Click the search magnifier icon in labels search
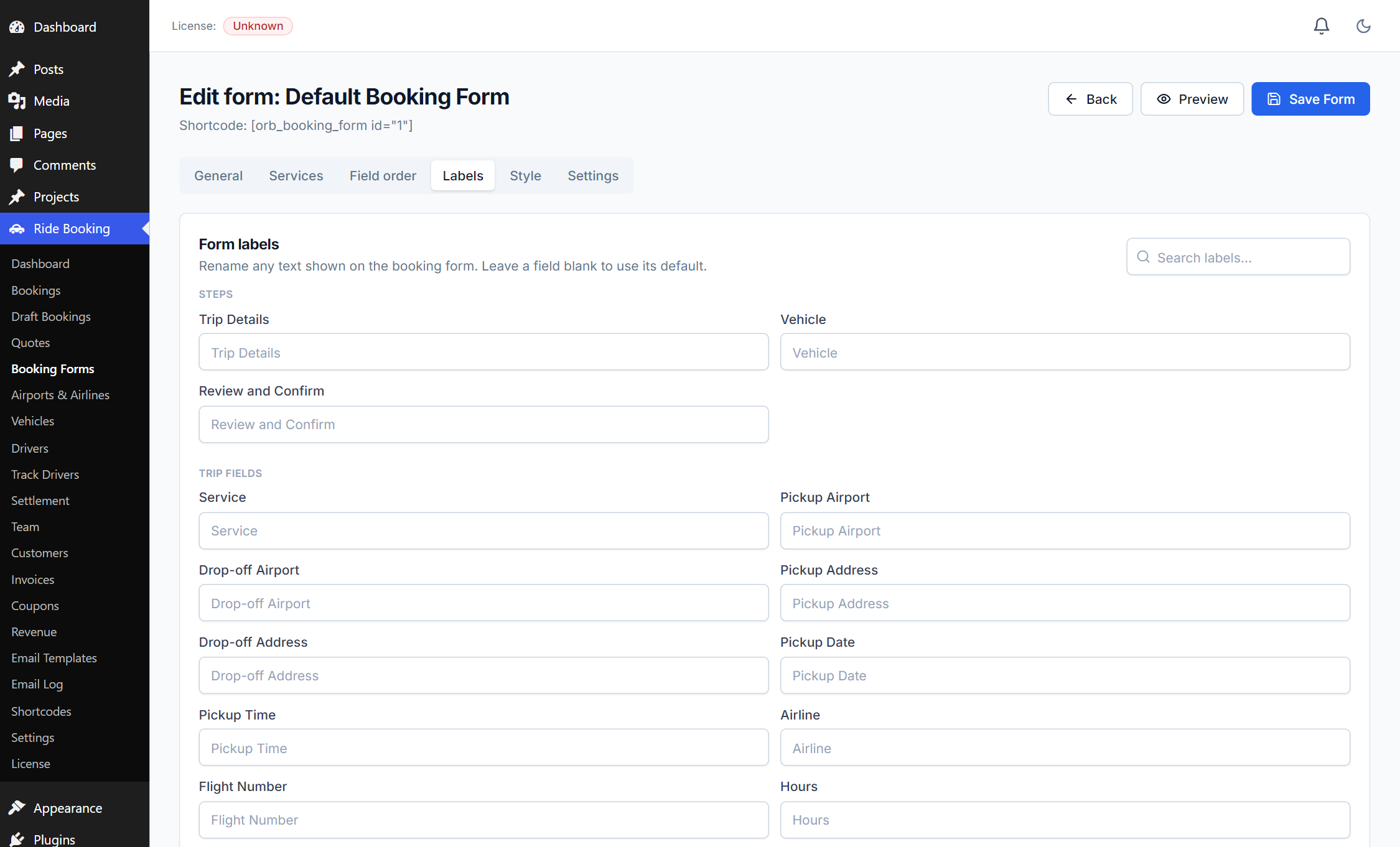Viewport: 1400px width, 847px height. 1143,257
